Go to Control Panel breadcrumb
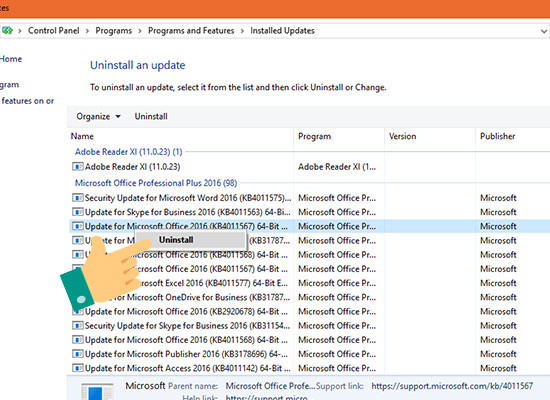 point(54,31)
